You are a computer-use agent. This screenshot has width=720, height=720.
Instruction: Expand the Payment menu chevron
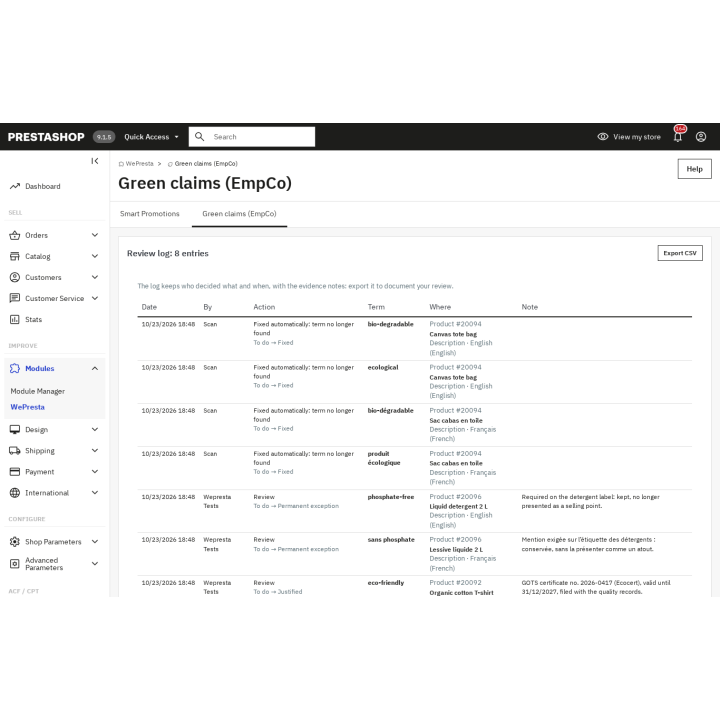tap(95, 472)
